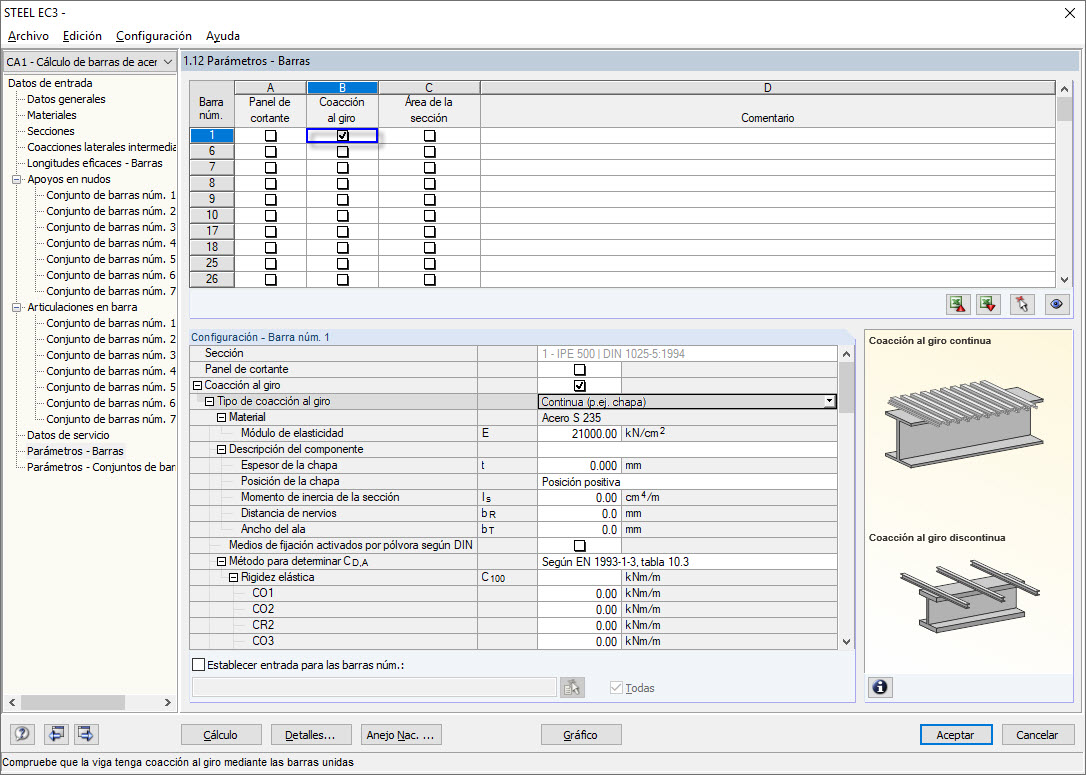The height and width of the screenshot is (775, 1086).
Task: Uncheck Coacción al giro for barra 1
Action: (342, 135)
